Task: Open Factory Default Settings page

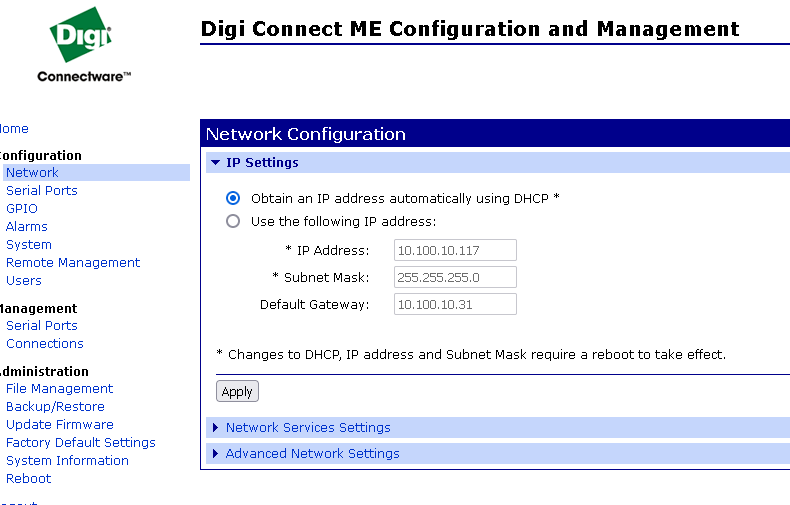Action: tap(80, 442)
